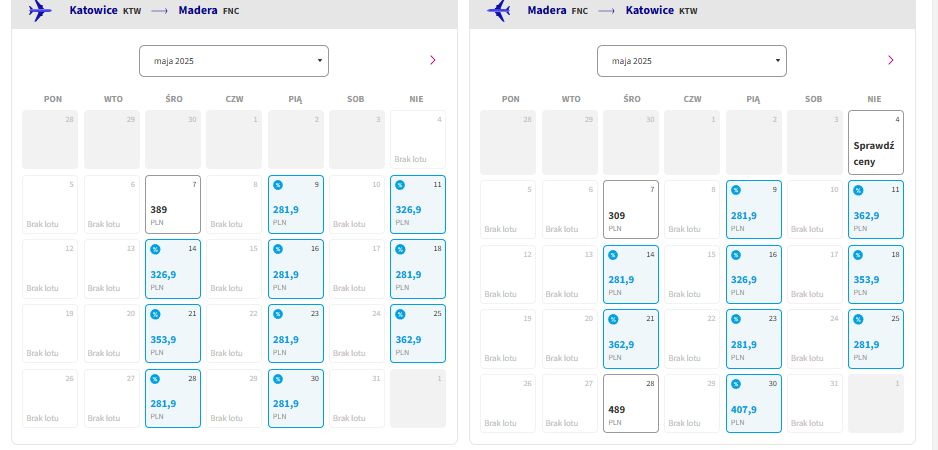The width and height of the screenshot is (938, 450).
Task: Go to next month in return calendar
Action: [891, 60]
